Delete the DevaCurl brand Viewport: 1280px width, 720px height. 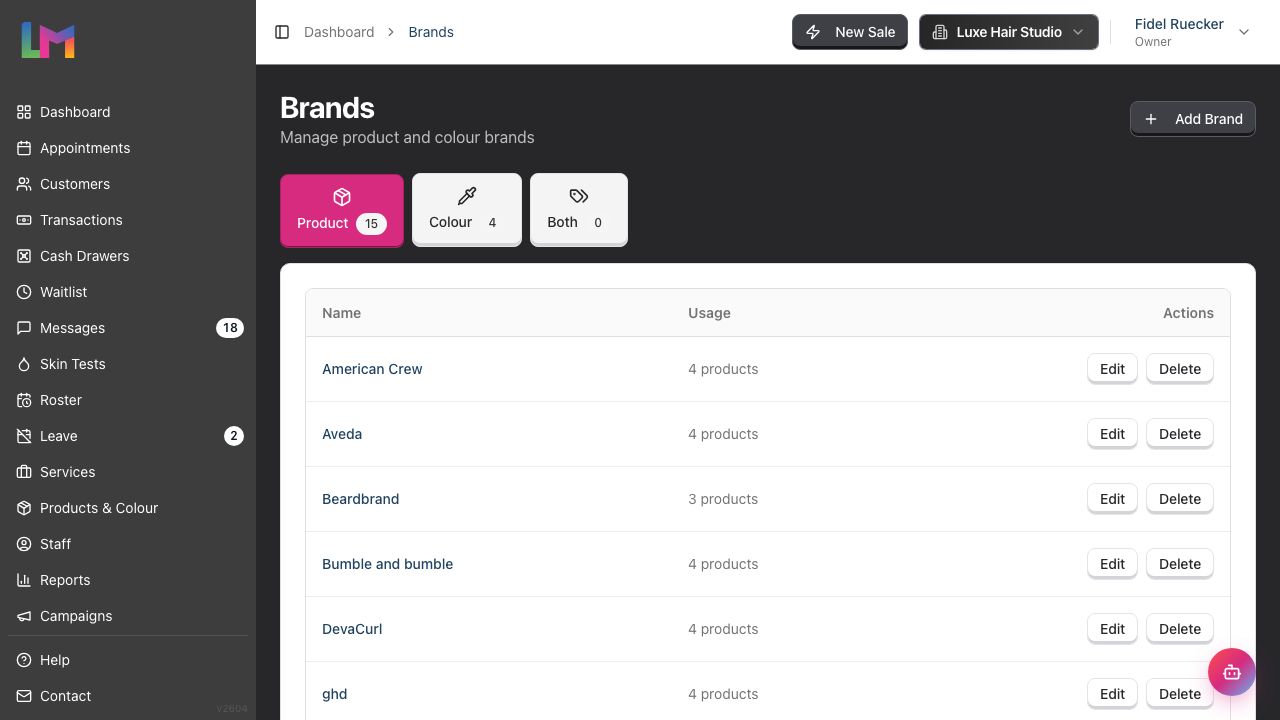(x=1180, y=629)
